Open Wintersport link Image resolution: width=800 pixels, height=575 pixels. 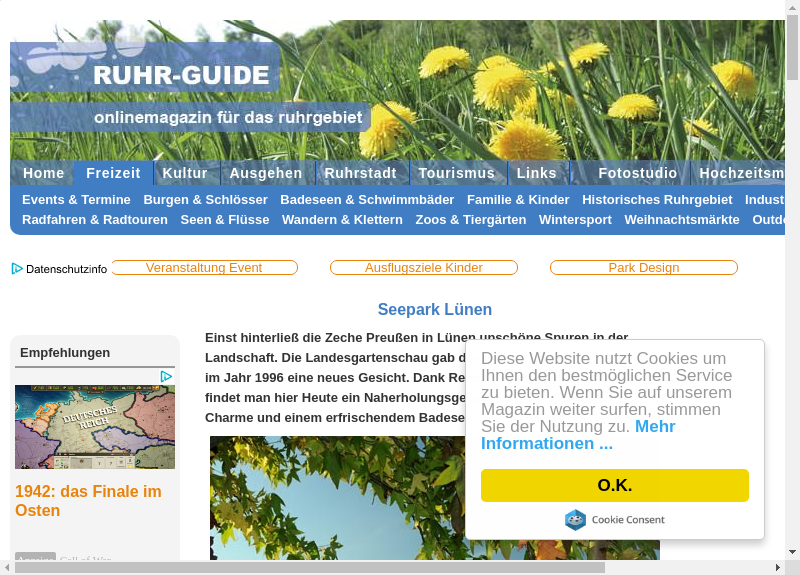(x=575, y=219)
